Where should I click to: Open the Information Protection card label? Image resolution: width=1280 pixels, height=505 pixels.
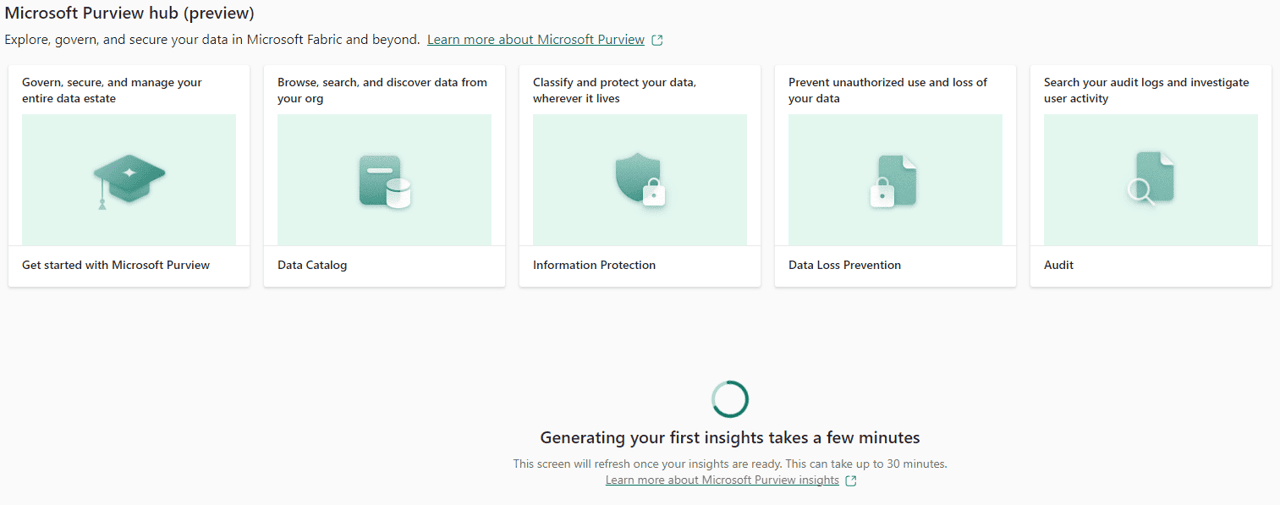[594, 265]
